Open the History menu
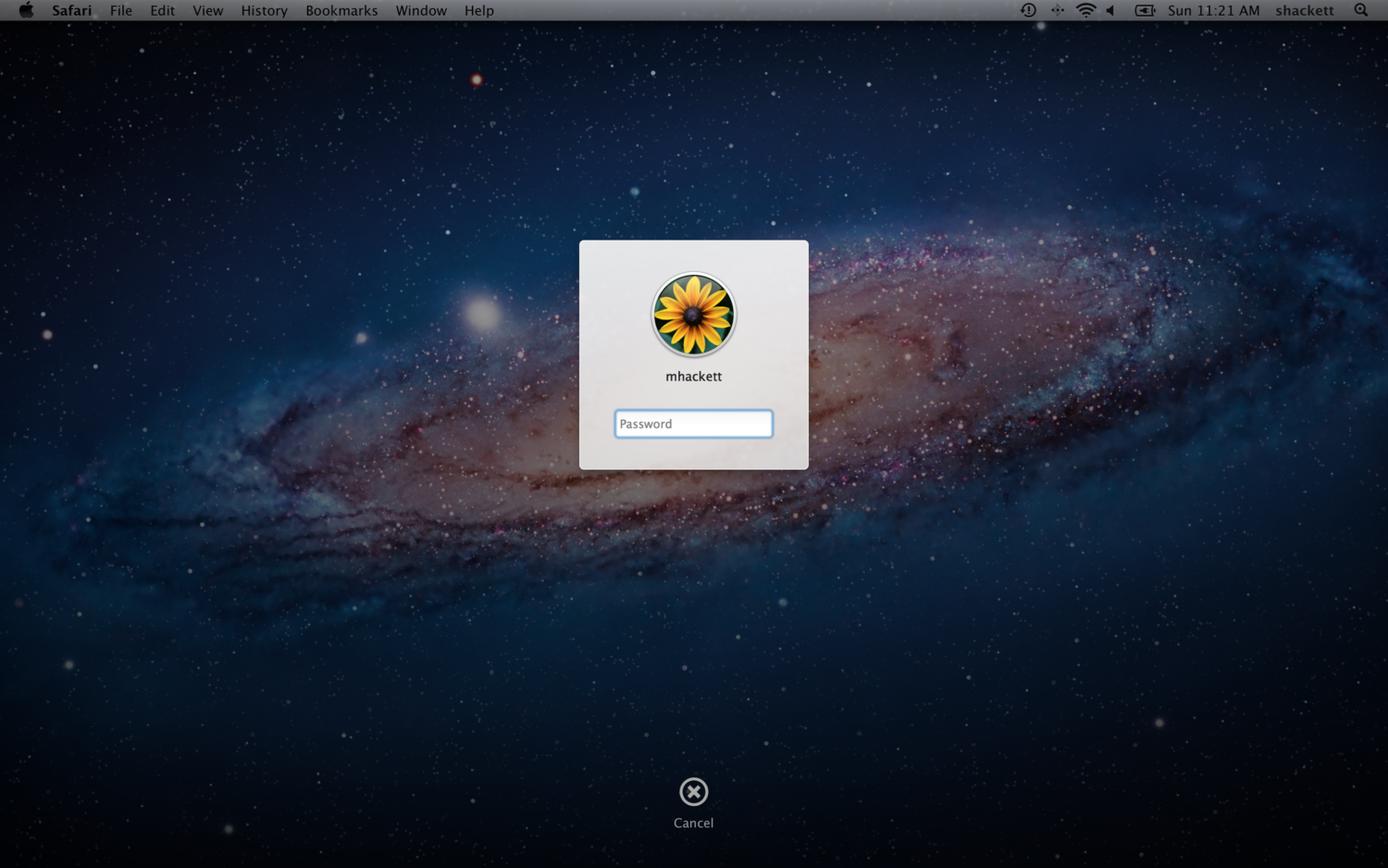The width and height of the screenshot is (1388, 868). [x=264, y=10]
